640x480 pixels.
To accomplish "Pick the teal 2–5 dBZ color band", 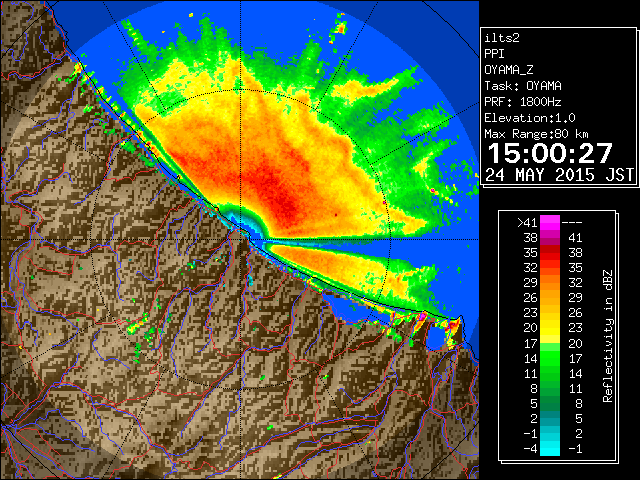I will pyautogui.click(x=550, y=418).
